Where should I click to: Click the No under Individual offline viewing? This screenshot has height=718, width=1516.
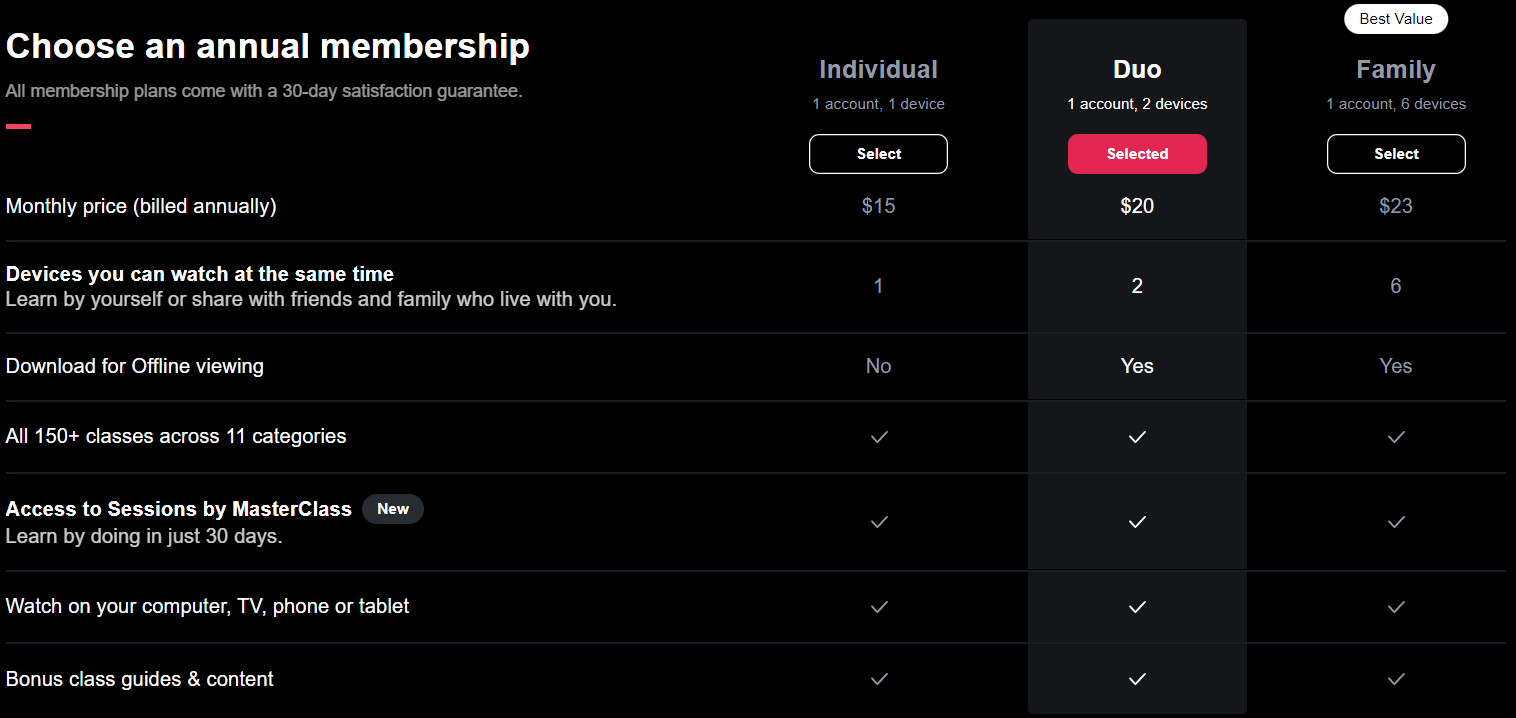pyautogui.click(x=878, y=366)
